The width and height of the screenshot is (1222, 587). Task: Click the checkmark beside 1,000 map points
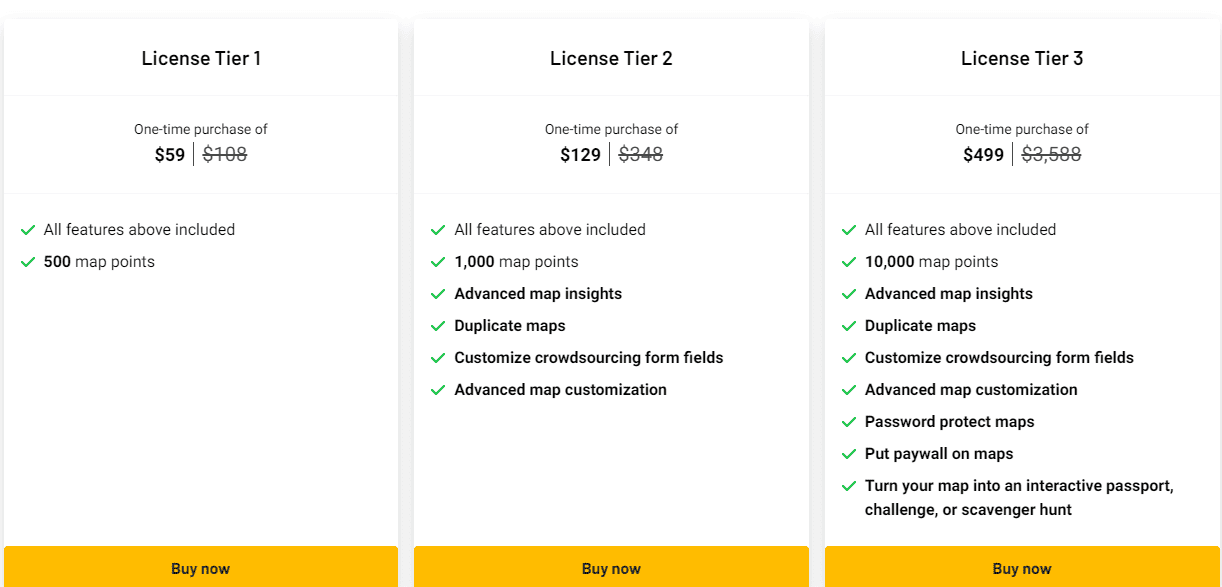click(438, 262)
